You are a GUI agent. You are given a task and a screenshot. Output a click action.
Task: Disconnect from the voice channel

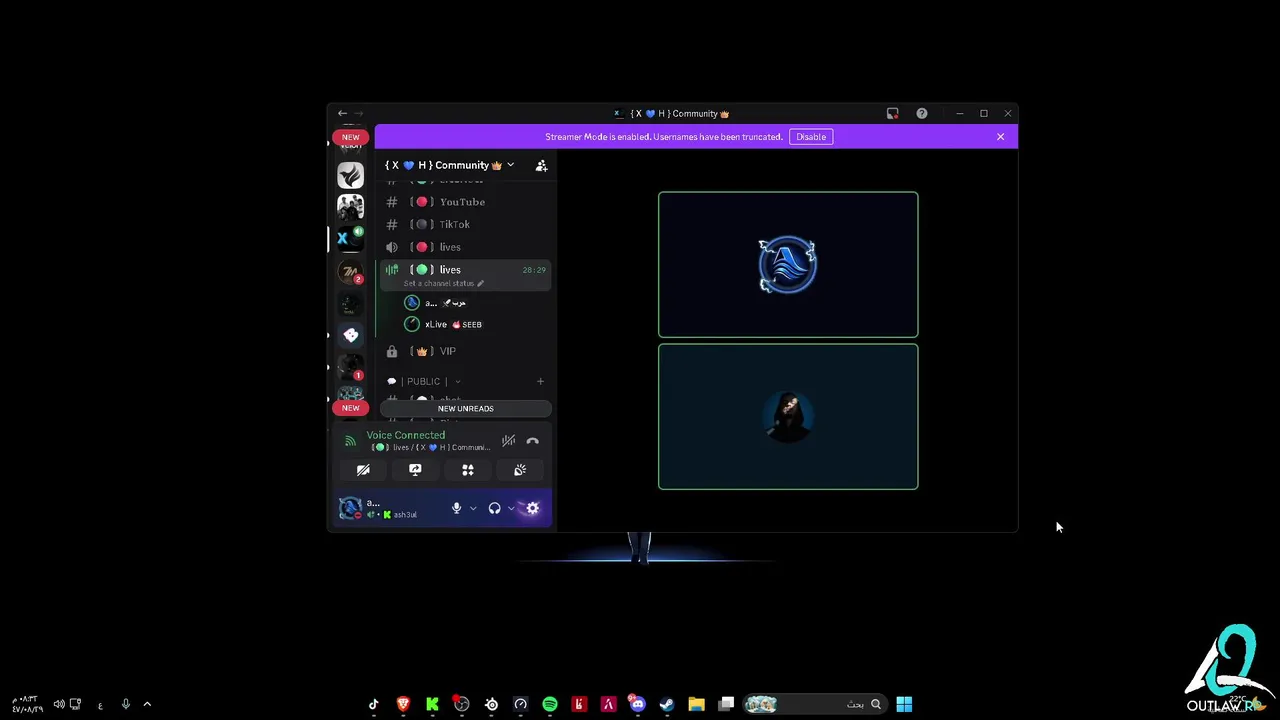[533, 441]
